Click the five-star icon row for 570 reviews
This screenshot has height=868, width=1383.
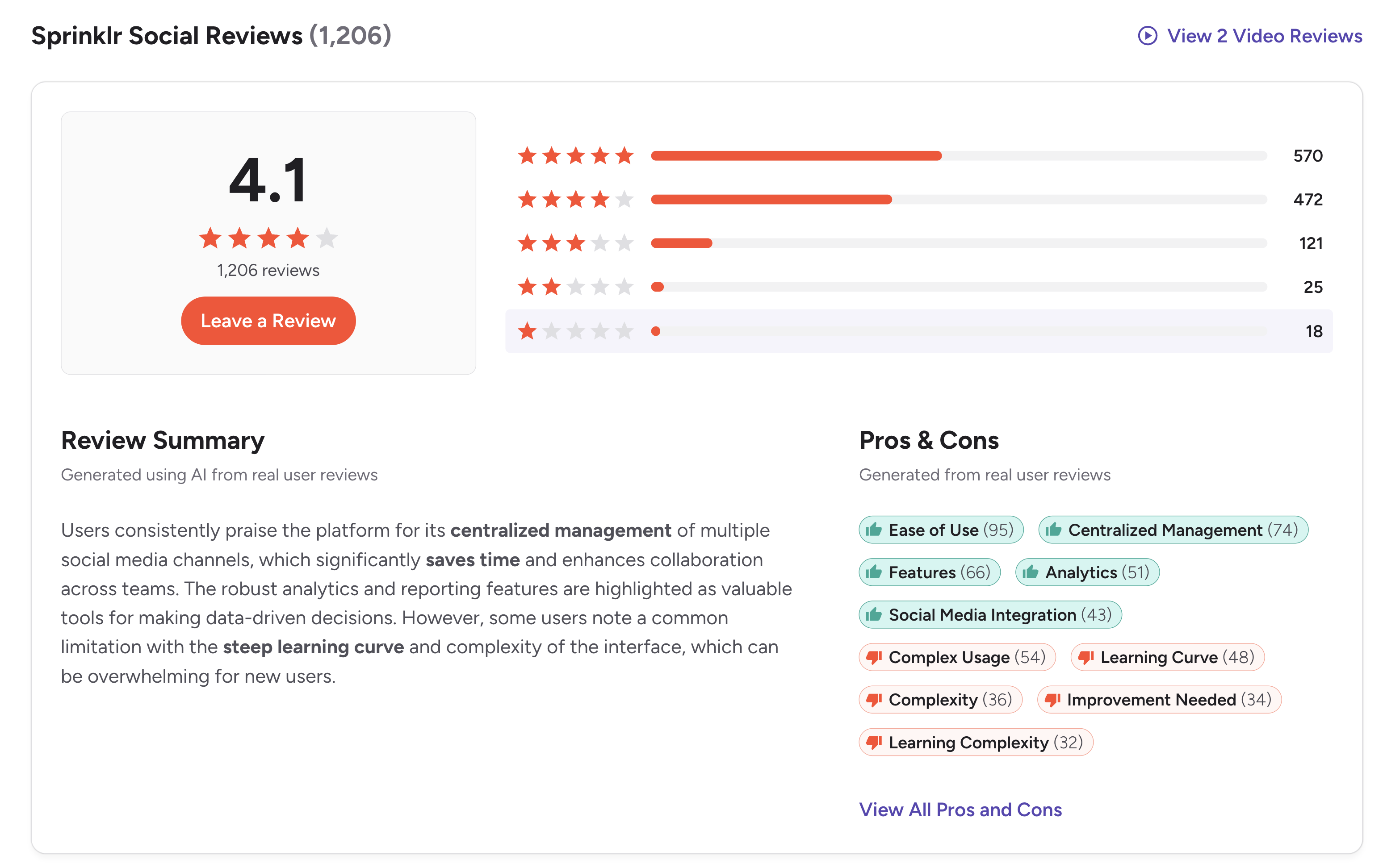(575, 155)
